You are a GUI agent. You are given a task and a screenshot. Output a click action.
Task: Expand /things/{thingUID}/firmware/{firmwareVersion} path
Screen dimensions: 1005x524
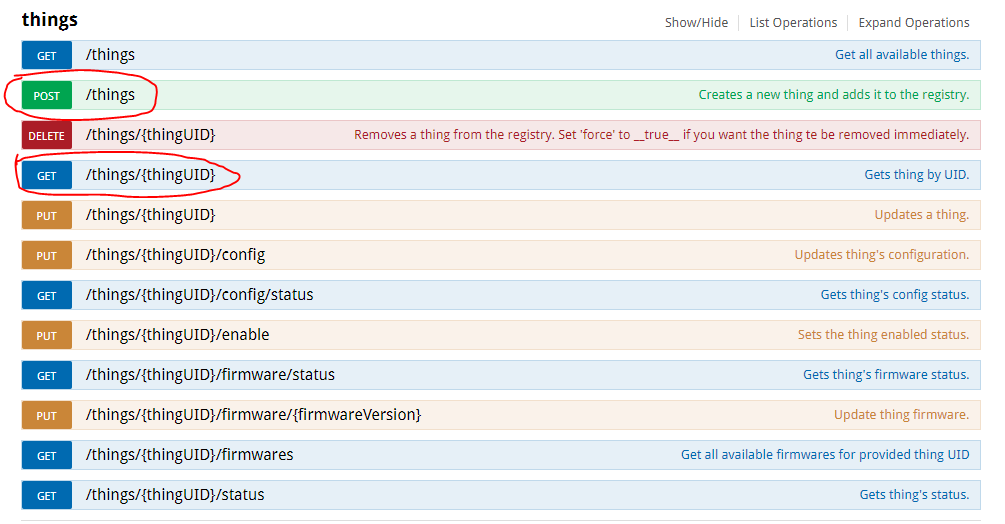(x=253, y=415)
